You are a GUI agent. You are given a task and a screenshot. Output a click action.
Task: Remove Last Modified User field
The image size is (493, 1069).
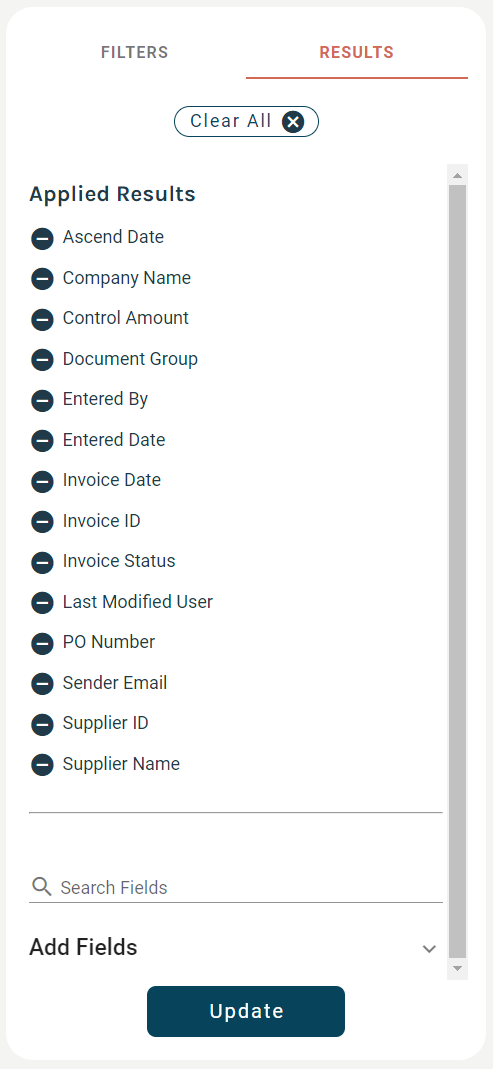pyautogui.click(x=42, y=603)
